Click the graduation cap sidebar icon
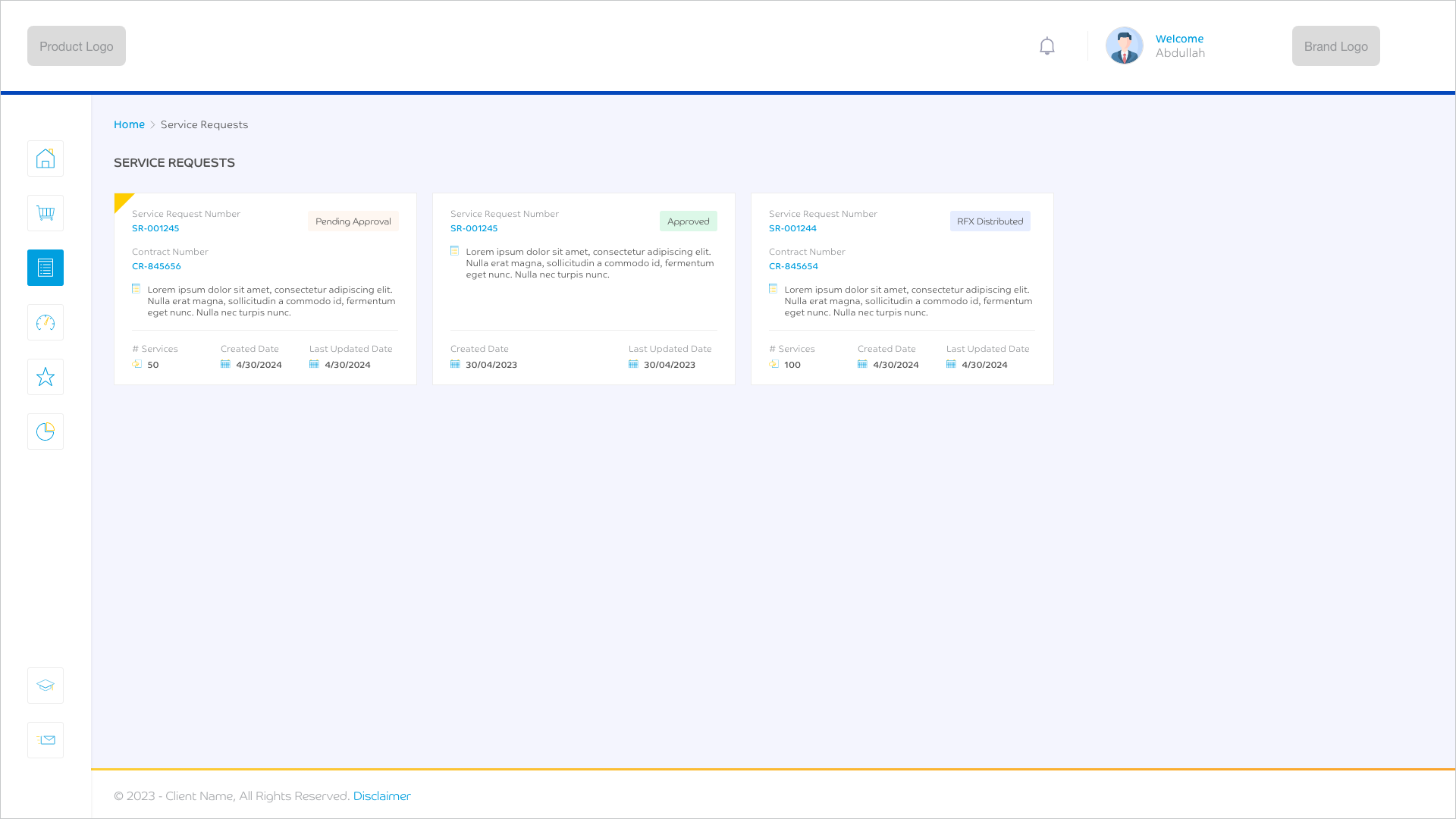Viewport: 1456px width, 819px height. coord(45,686)
